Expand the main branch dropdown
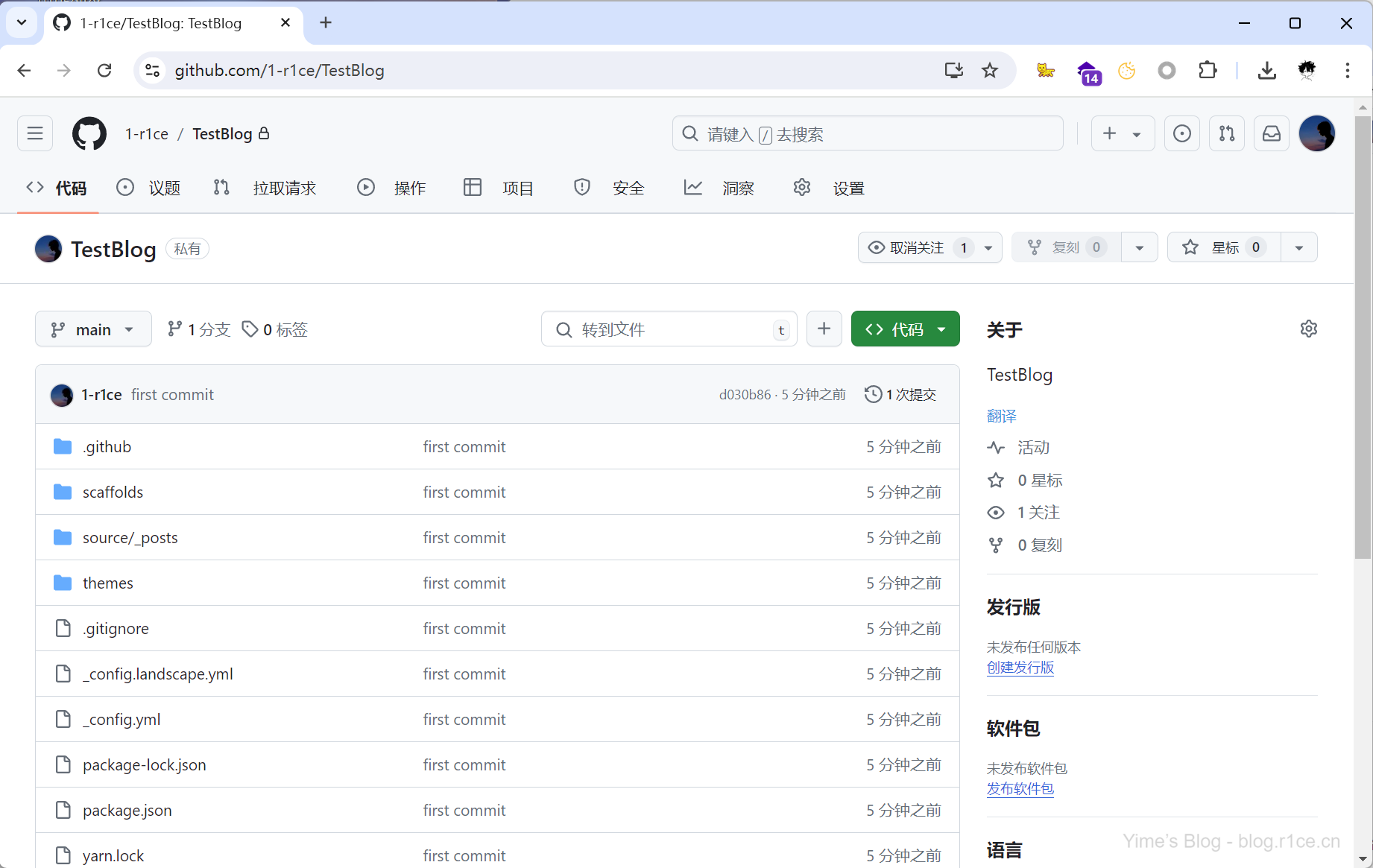 click(x=93, y=329)
